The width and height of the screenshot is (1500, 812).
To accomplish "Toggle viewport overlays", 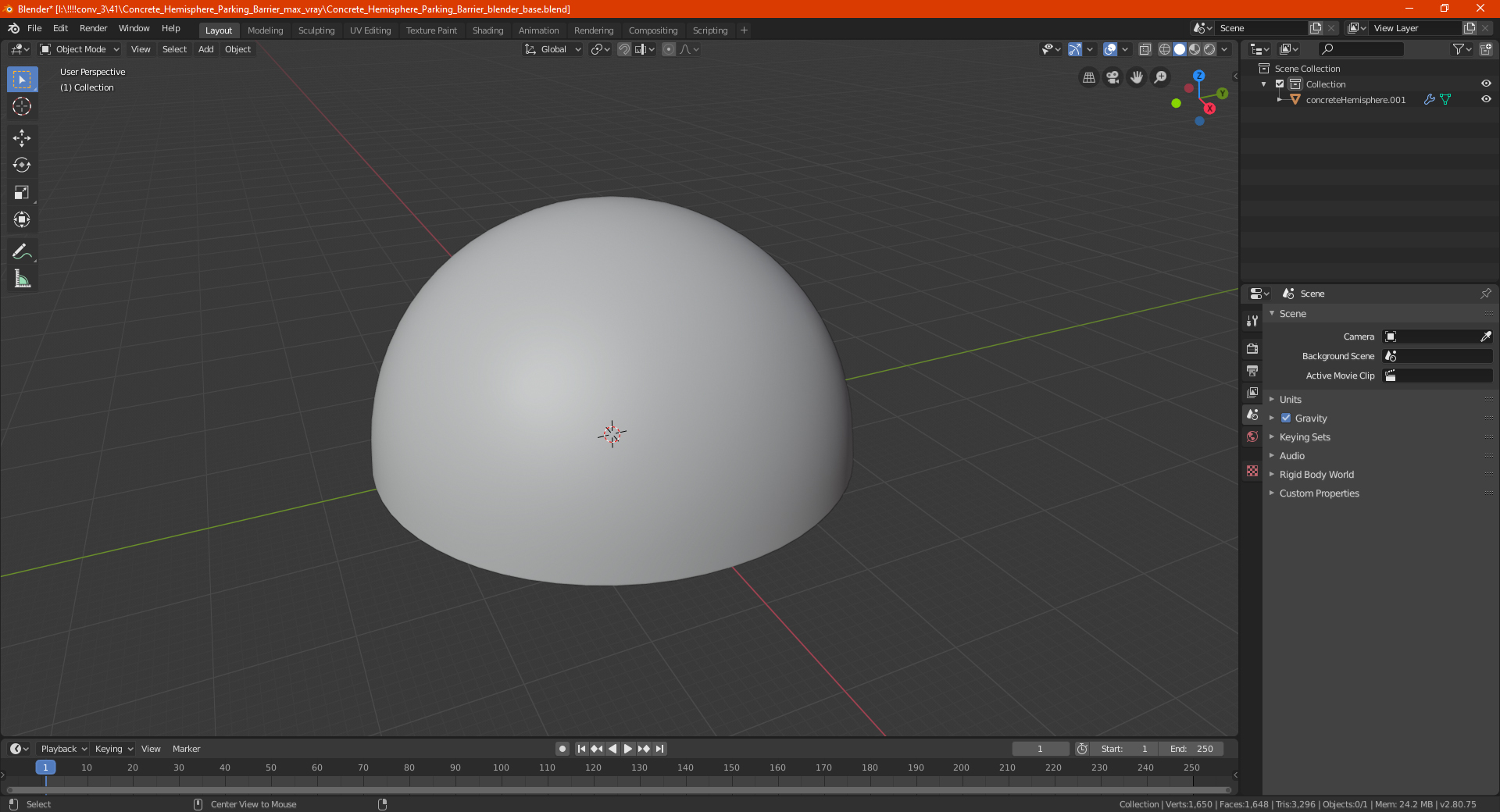I will (x=1110, y=49).
